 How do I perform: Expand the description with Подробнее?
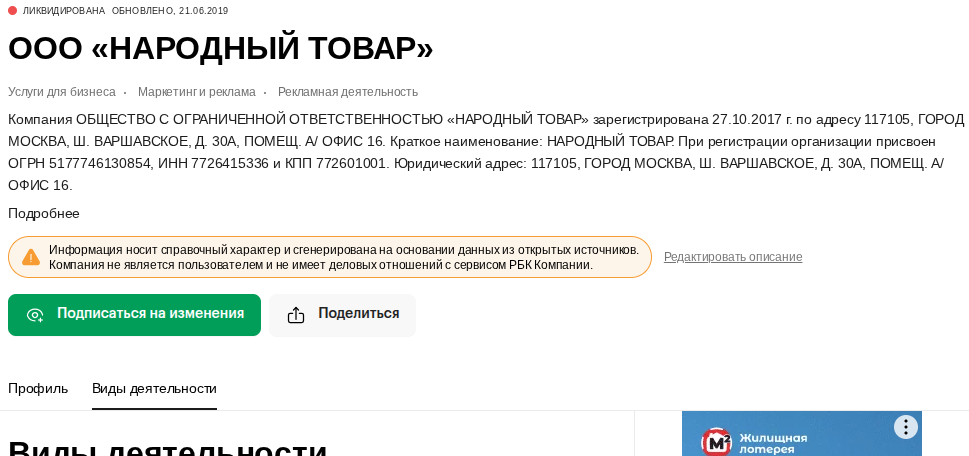(x=44, y=213)
